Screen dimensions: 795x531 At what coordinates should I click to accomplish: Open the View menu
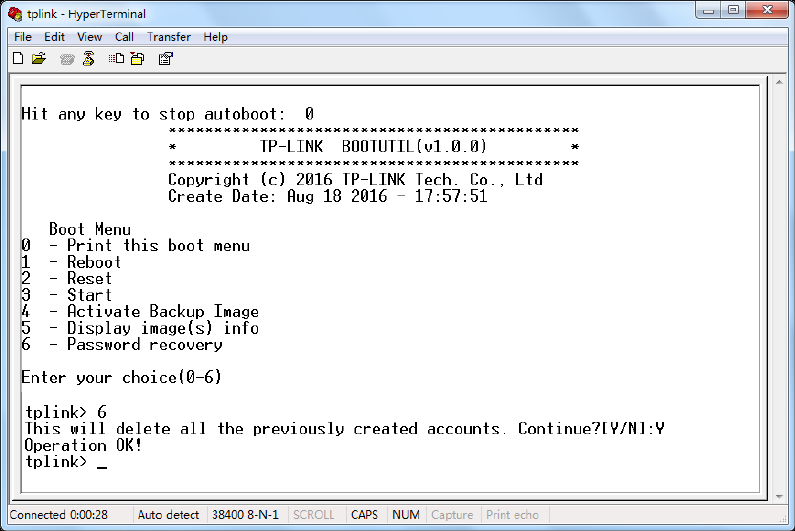click(90, 37)
